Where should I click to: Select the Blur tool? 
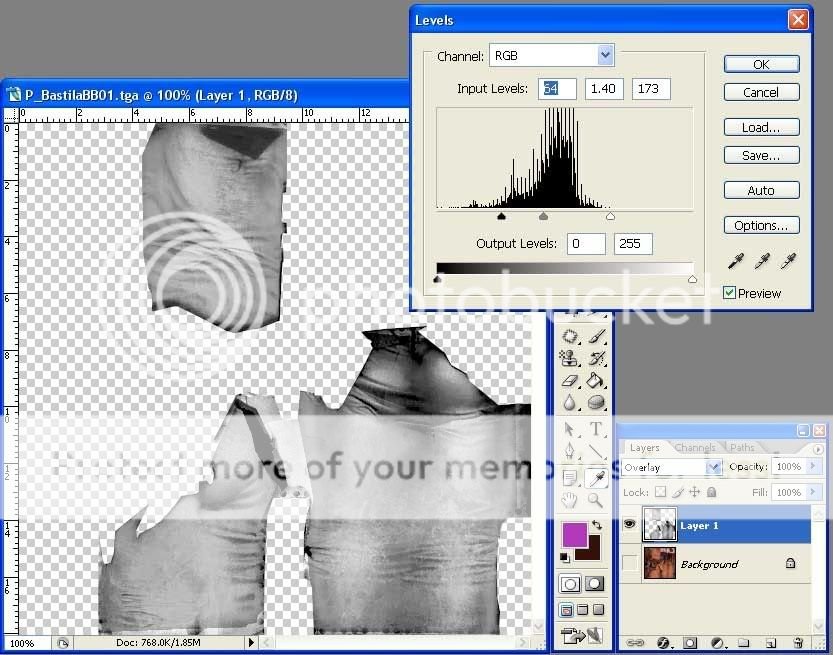click(570, 403)
